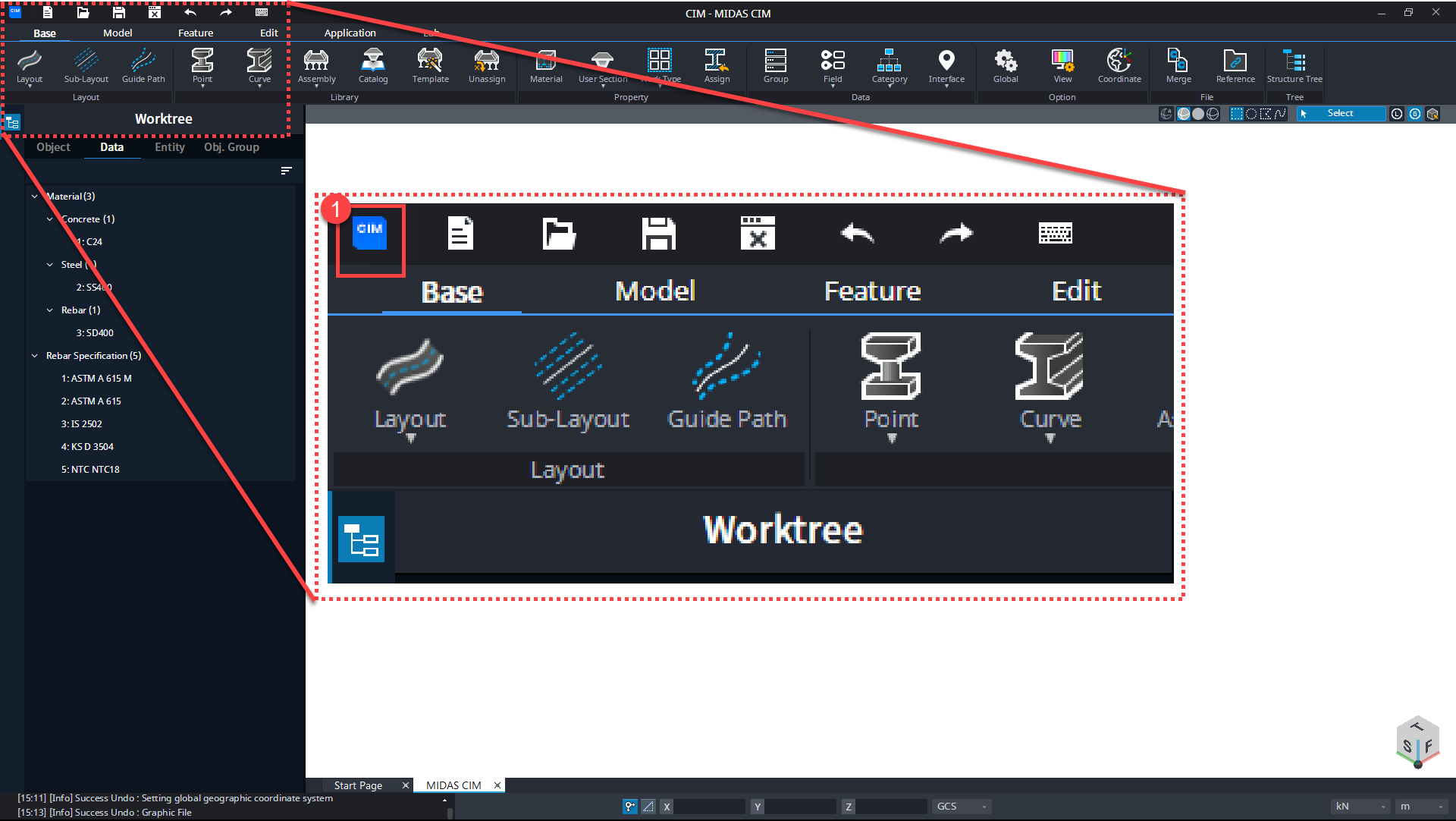Switch to the Feature ribbon tab
The height and width of the screenshot is (821, 1456).
(196, 33)
